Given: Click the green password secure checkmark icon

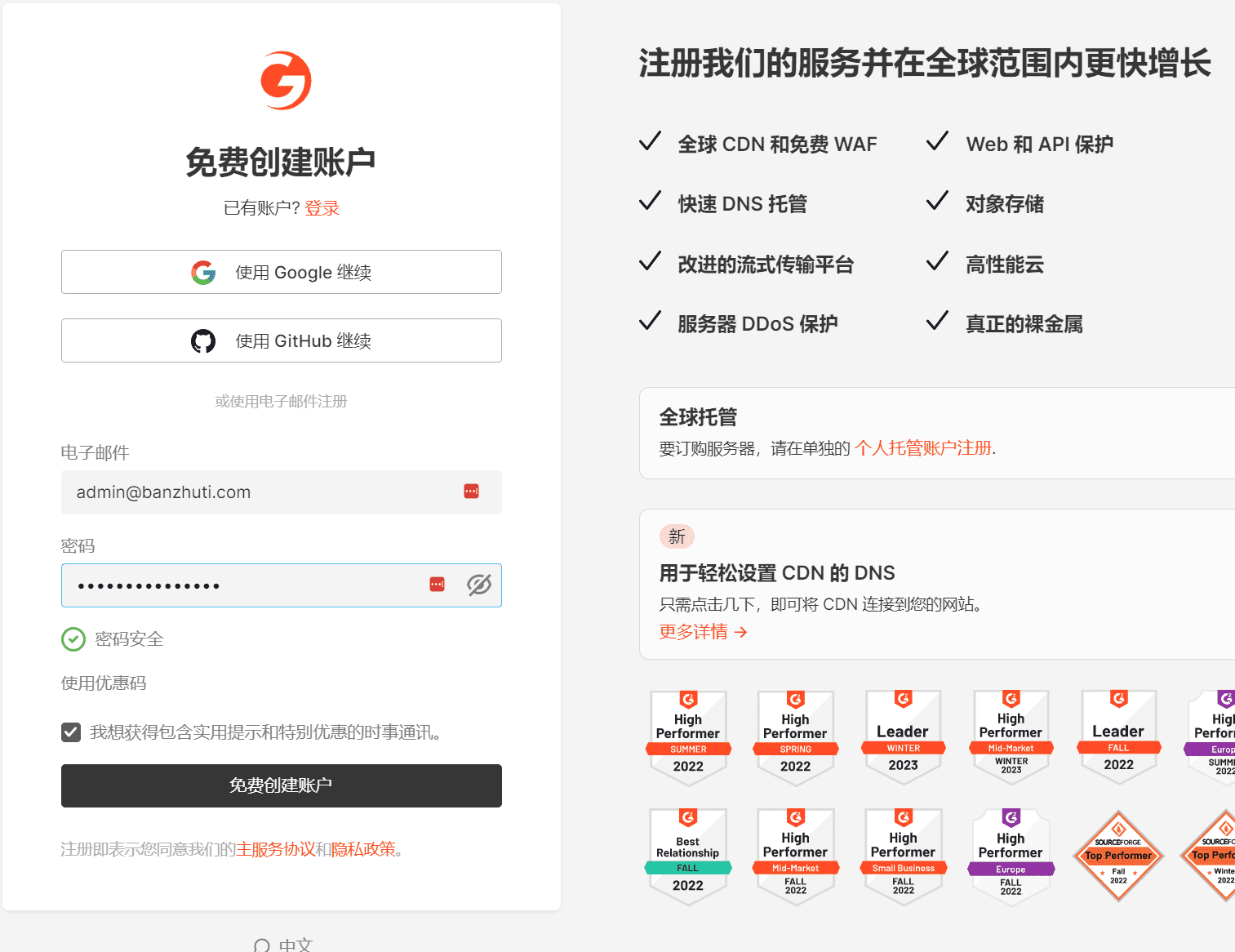Looking at the screenshot, I should click(x=73, y=639).
